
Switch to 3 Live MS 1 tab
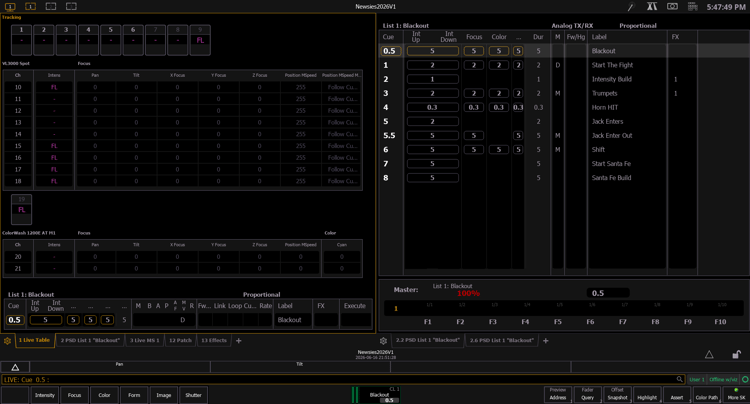click(144, 340)
